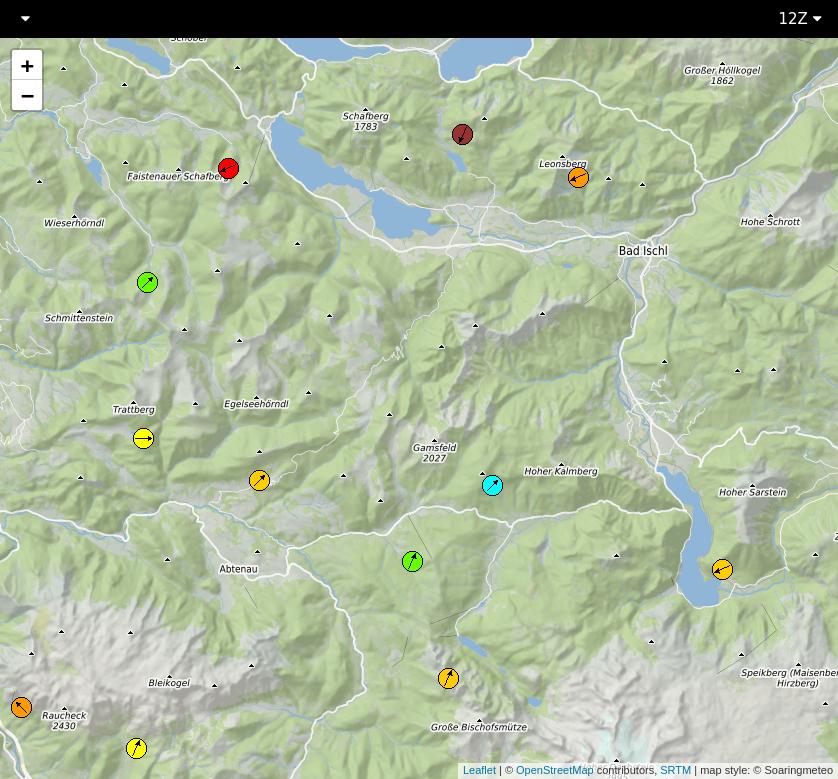
Task: Select the orange wind marker near Hoher Sarstein
Action: tap(723, 568)
